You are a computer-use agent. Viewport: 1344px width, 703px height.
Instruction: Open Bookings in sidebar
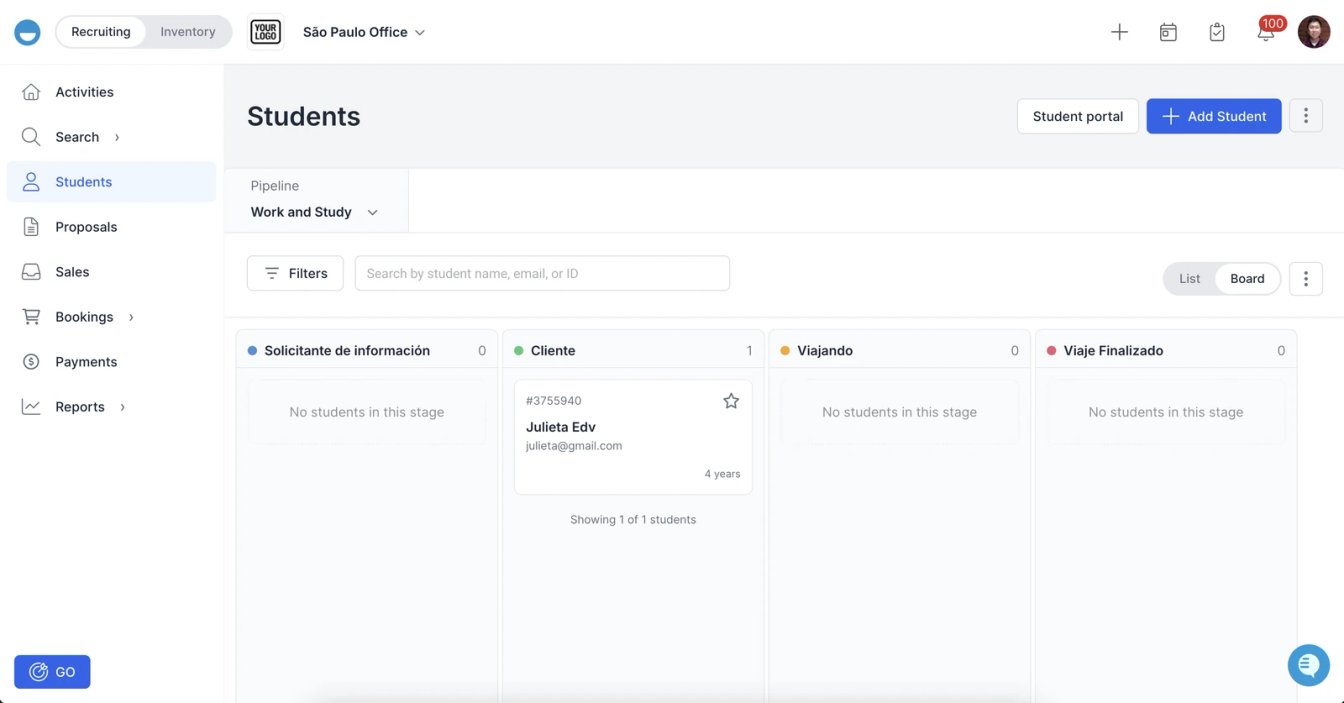111,317
